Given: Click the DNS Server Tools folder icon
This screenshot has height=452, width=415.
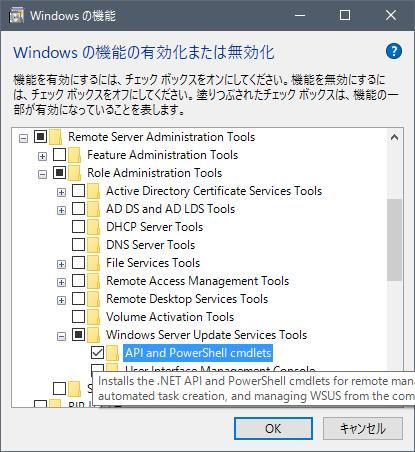Looking at the screenshot, I should pos(94,245).
